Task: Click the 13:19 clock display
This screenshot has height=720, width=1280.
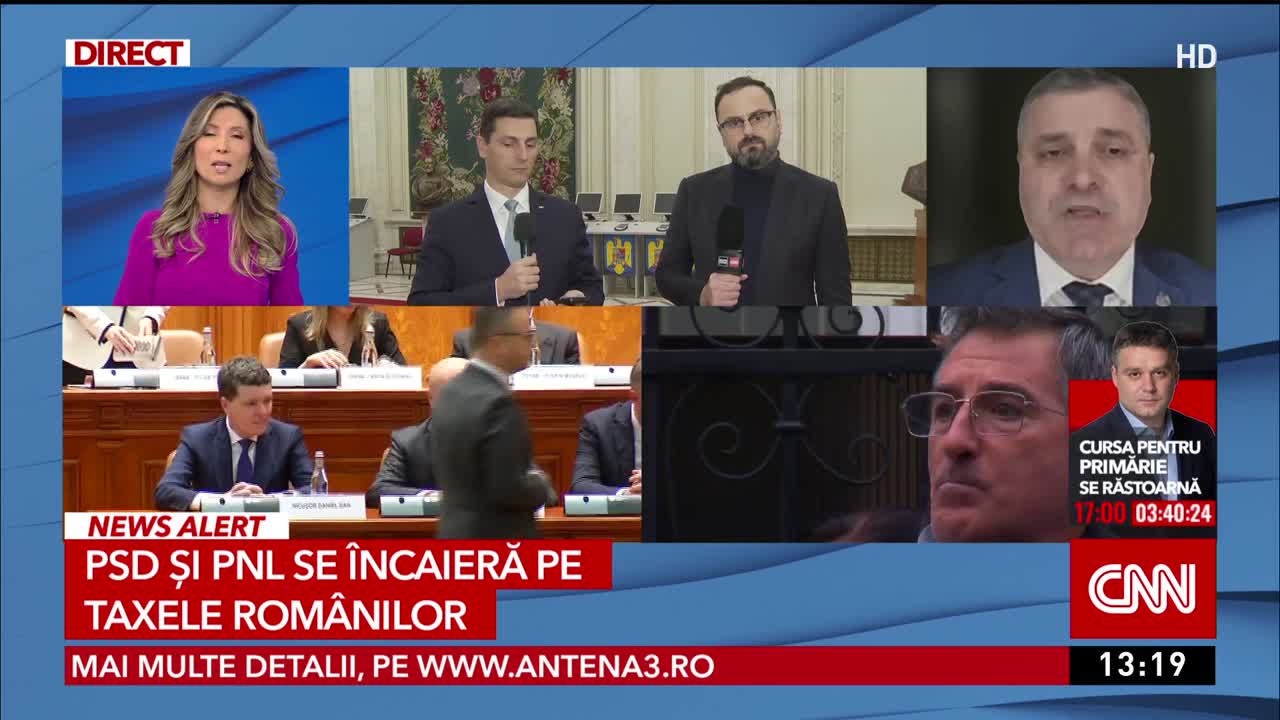Action: pyautogui.click(x=1142, y=665)
